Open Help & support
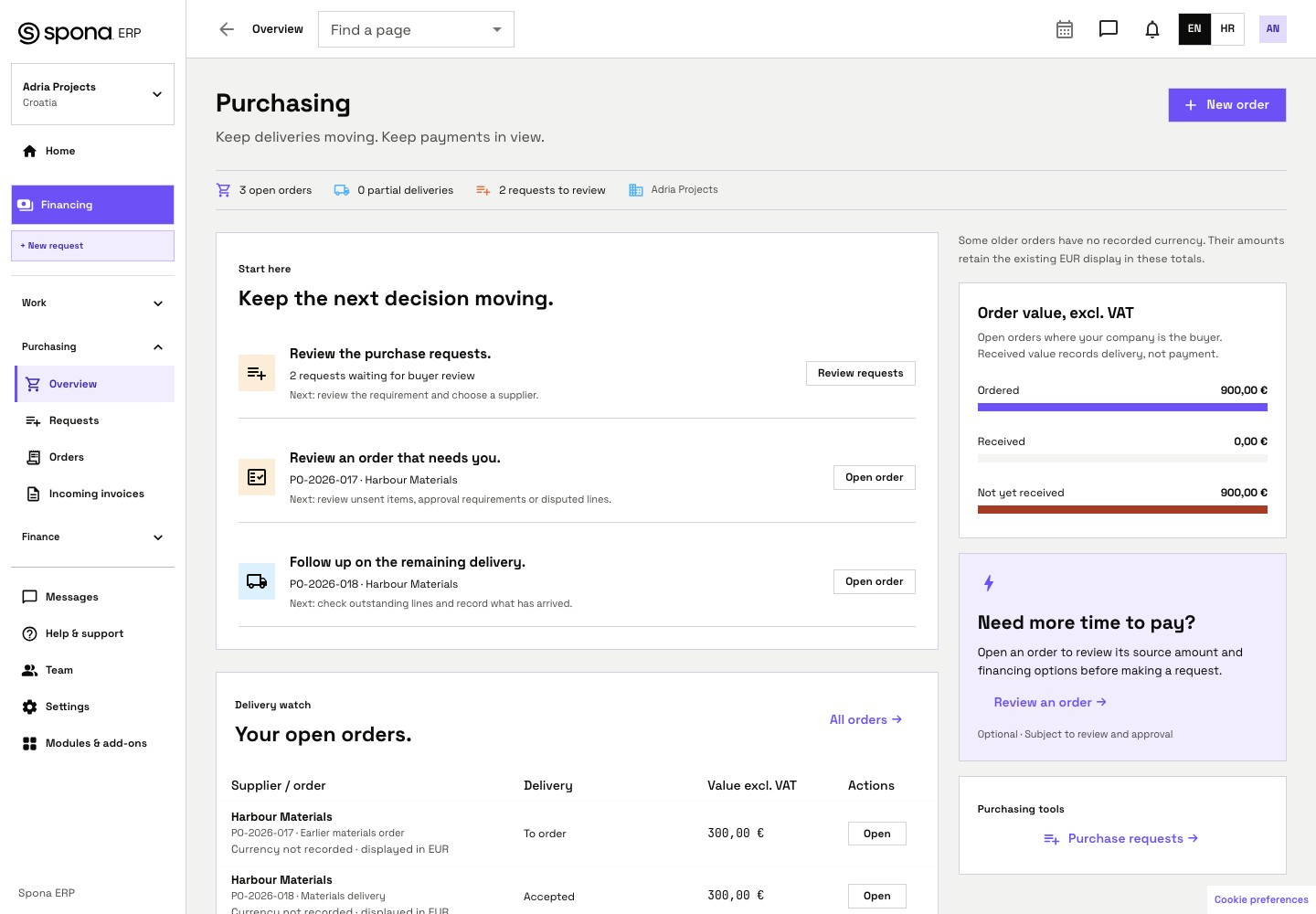The width and height of the screenshot is (1316, 914). tap(92, 633)
